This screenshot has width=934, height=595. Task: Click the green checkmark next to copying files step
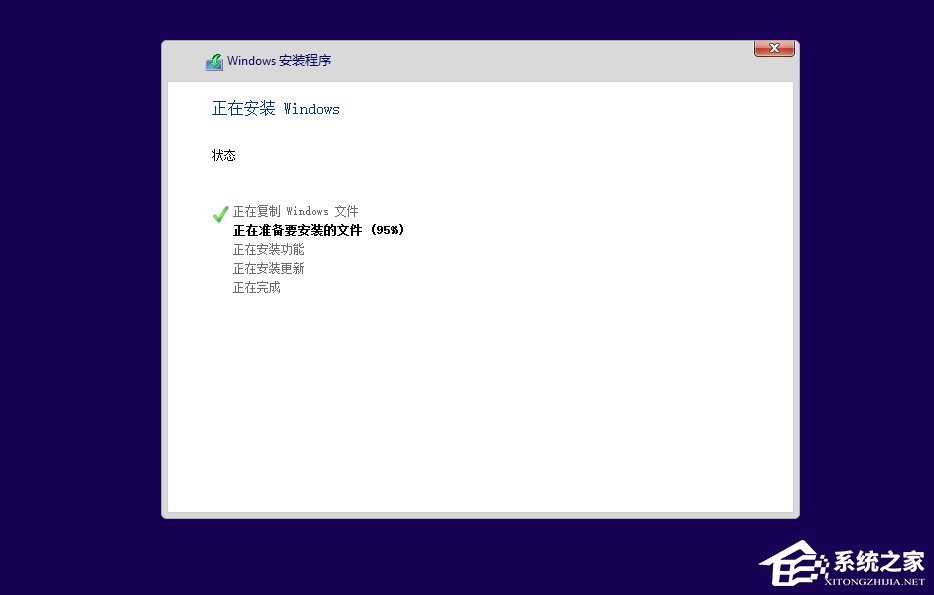click(220, 214)
